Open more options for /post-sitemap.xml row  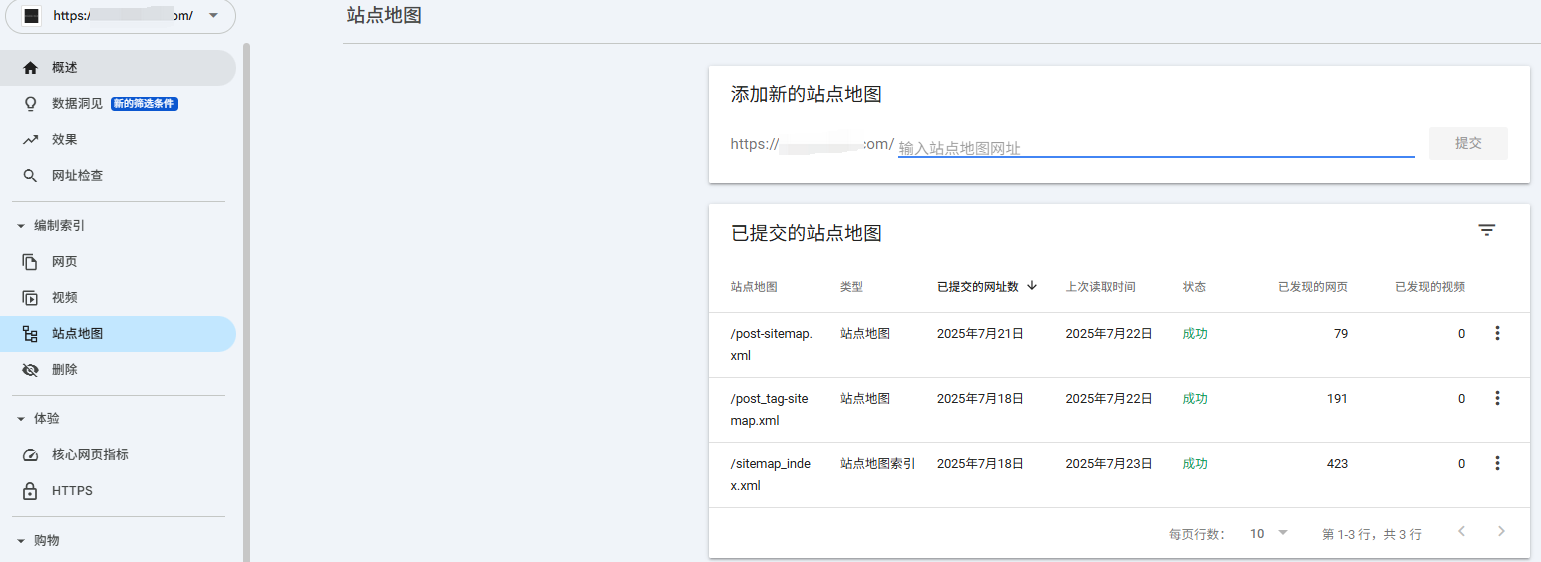(x=1497, y=333)
